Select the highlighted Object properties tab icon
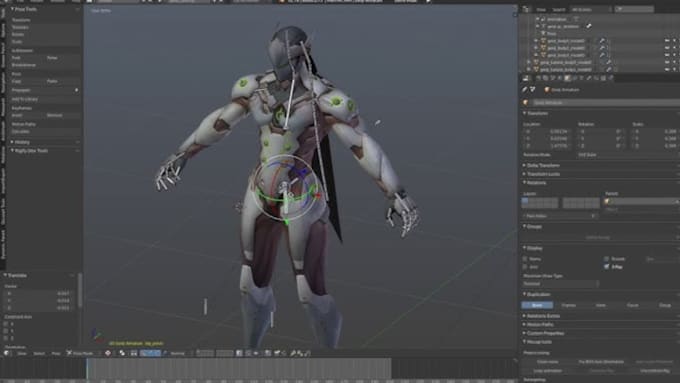Viewport: 680px width, 383px height. 567,78
